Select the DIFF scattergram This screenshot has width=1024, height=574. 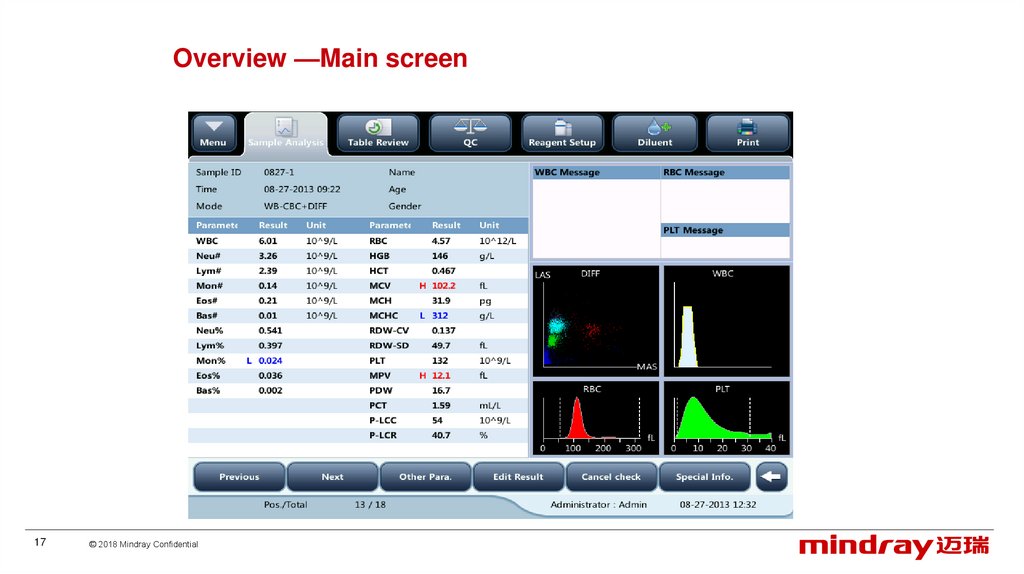point(596,321)
